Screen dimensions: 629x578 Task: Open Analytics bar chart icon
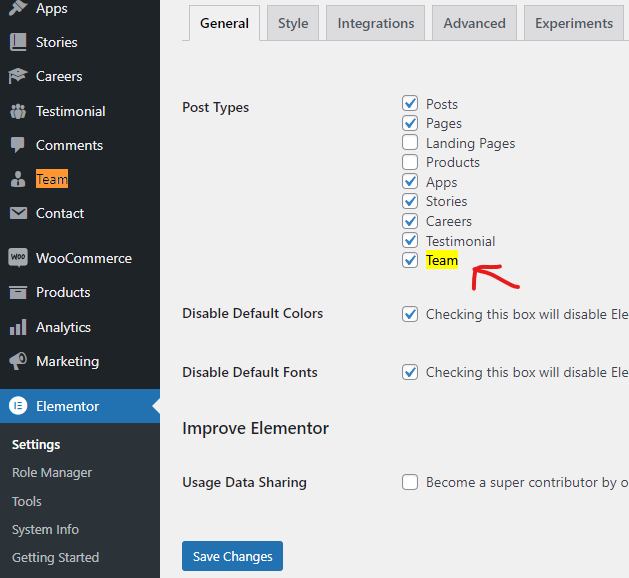point(18,327)
